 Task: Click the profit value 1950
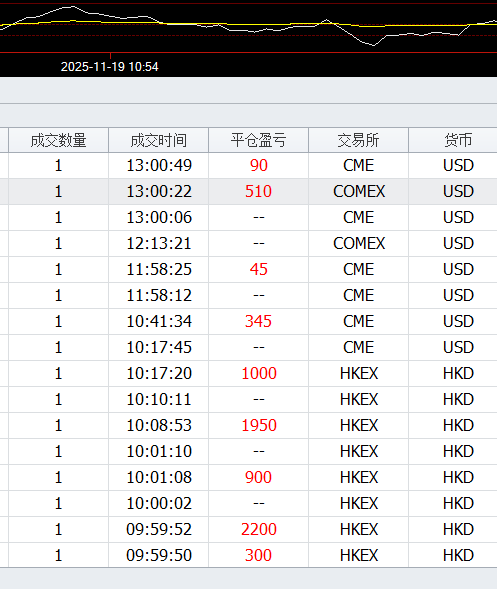[259, 425]
